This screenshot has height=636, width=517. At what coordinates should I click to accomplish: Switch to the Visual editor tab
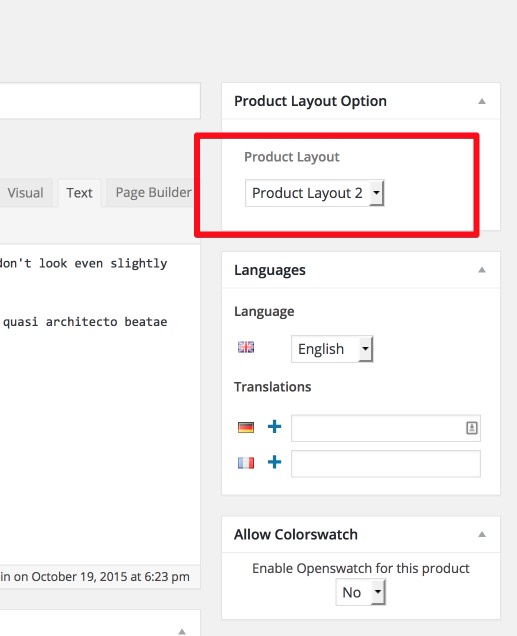[x=25, y=193]
